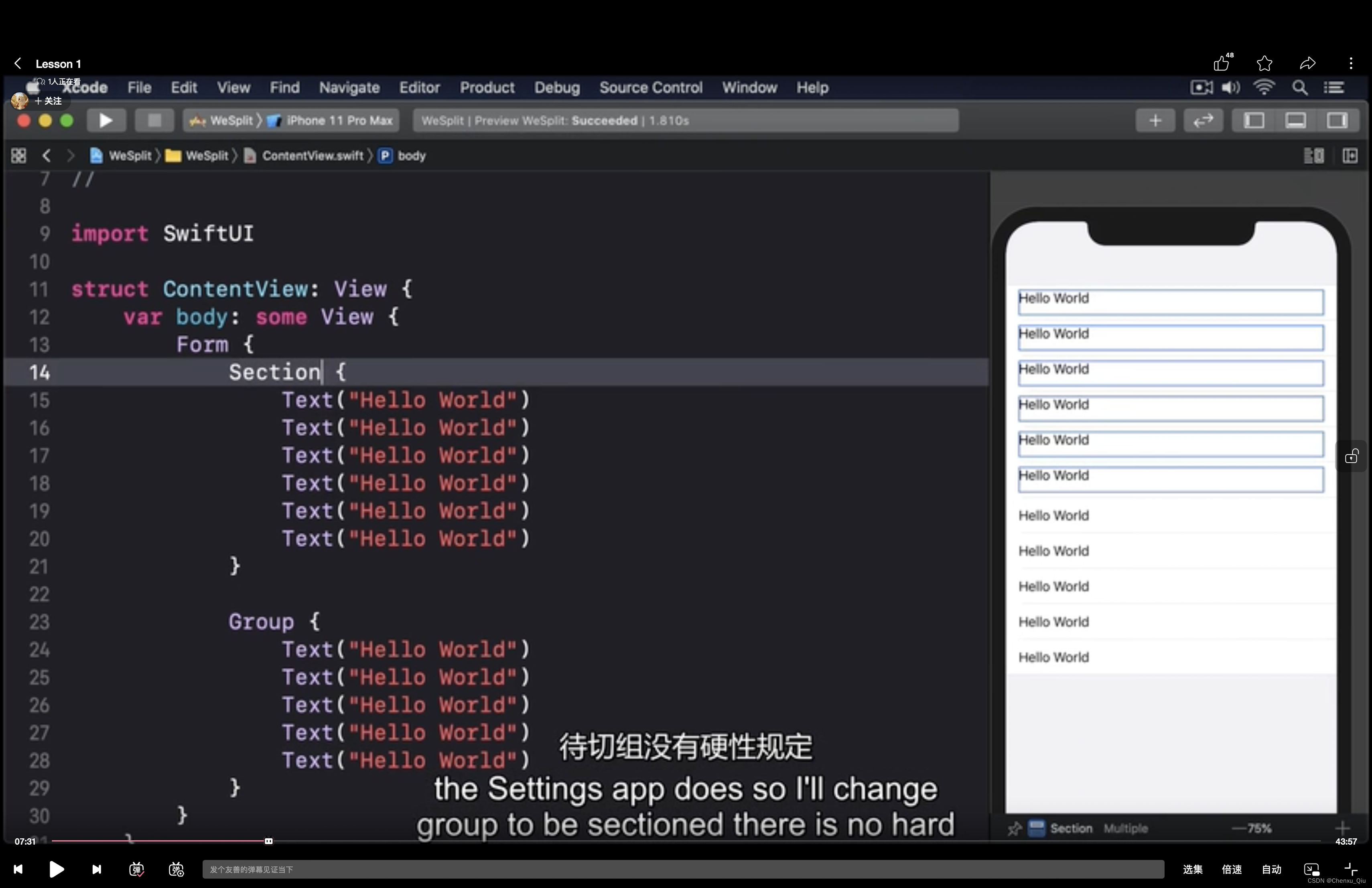1372x888 pixels.
Task: Select the Stop button in toolbar
Action: pos(154,120)
